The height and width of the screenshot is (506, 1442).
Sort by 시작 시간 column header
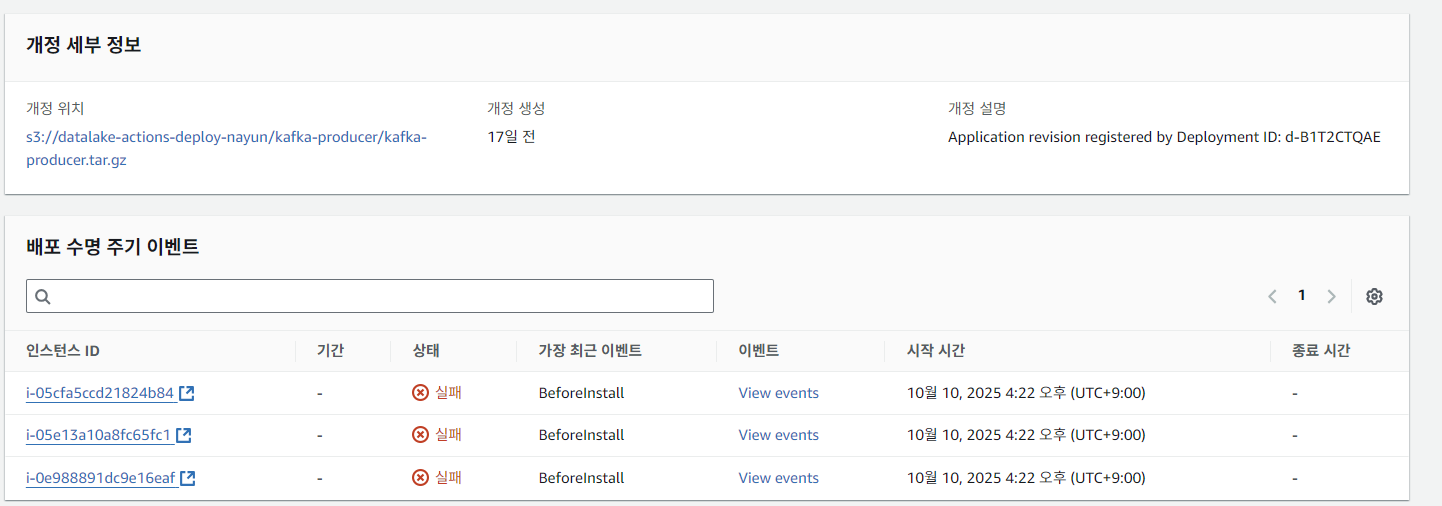coord(935,351)
